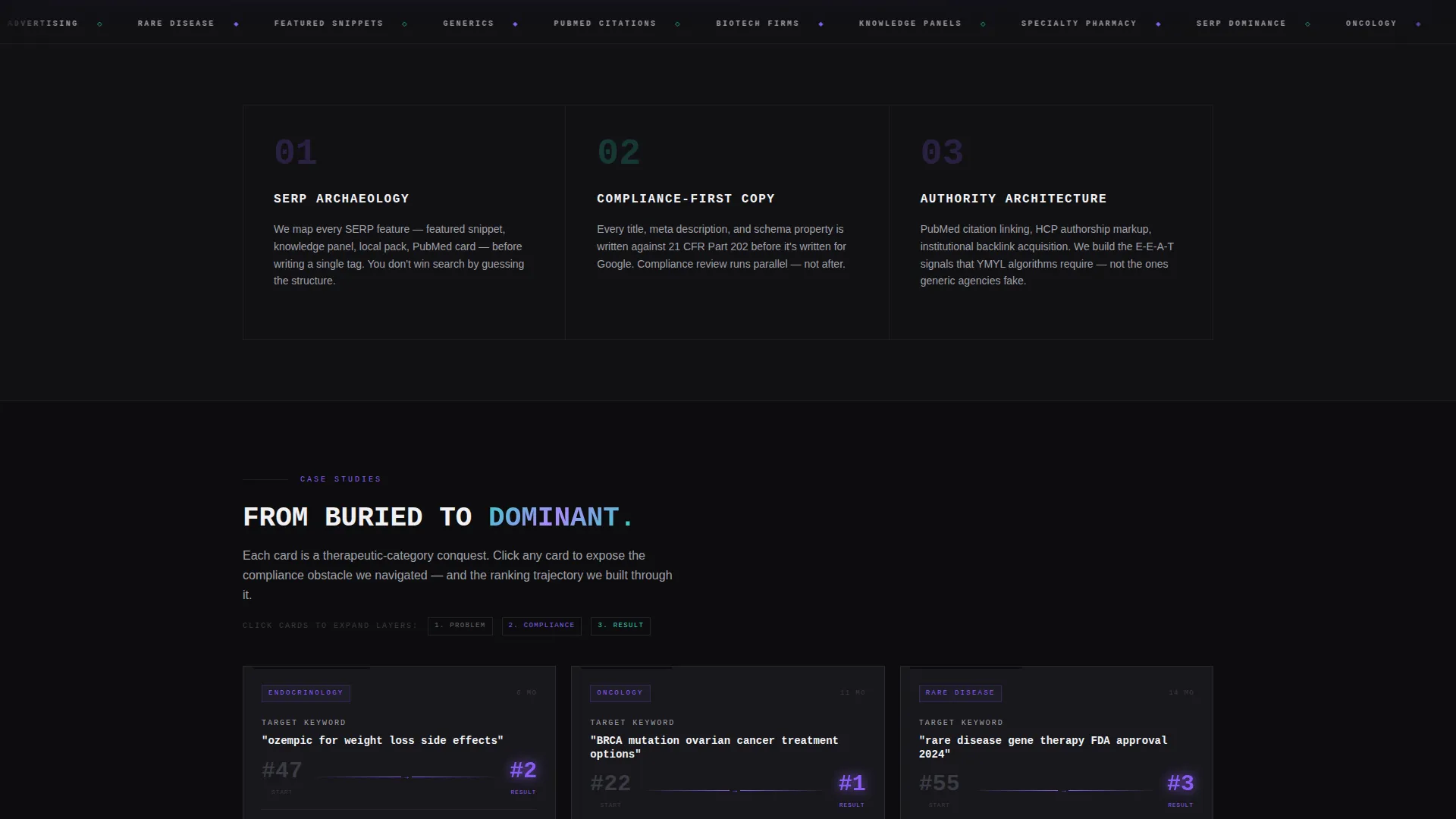Click the 'FROM BURIED TO DOMINANT.' headline
1456x819 pixels.
pos(438,517)
